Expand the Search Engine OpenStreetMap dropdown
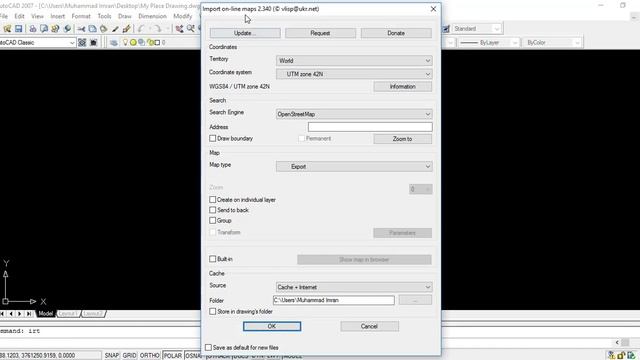The height and width of the screenshot is (360, 640). [x=354, y=114]
